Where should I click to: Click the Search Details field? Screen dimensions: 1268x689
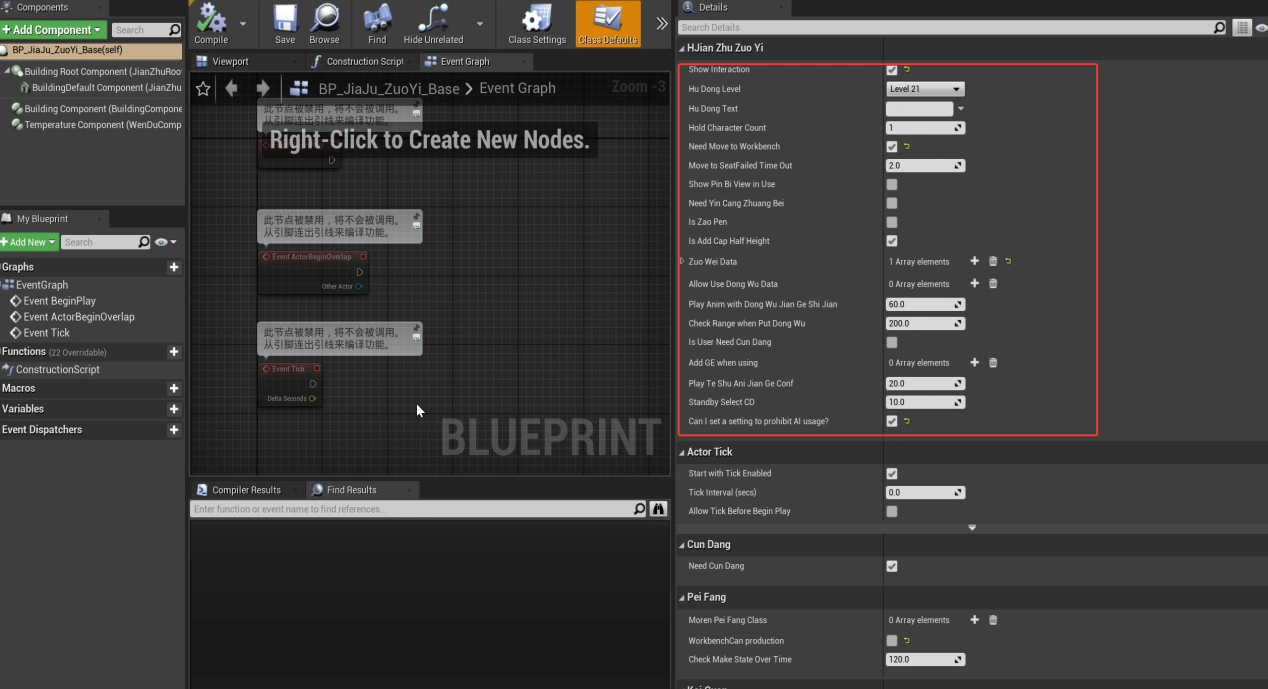tap(952, 28)
